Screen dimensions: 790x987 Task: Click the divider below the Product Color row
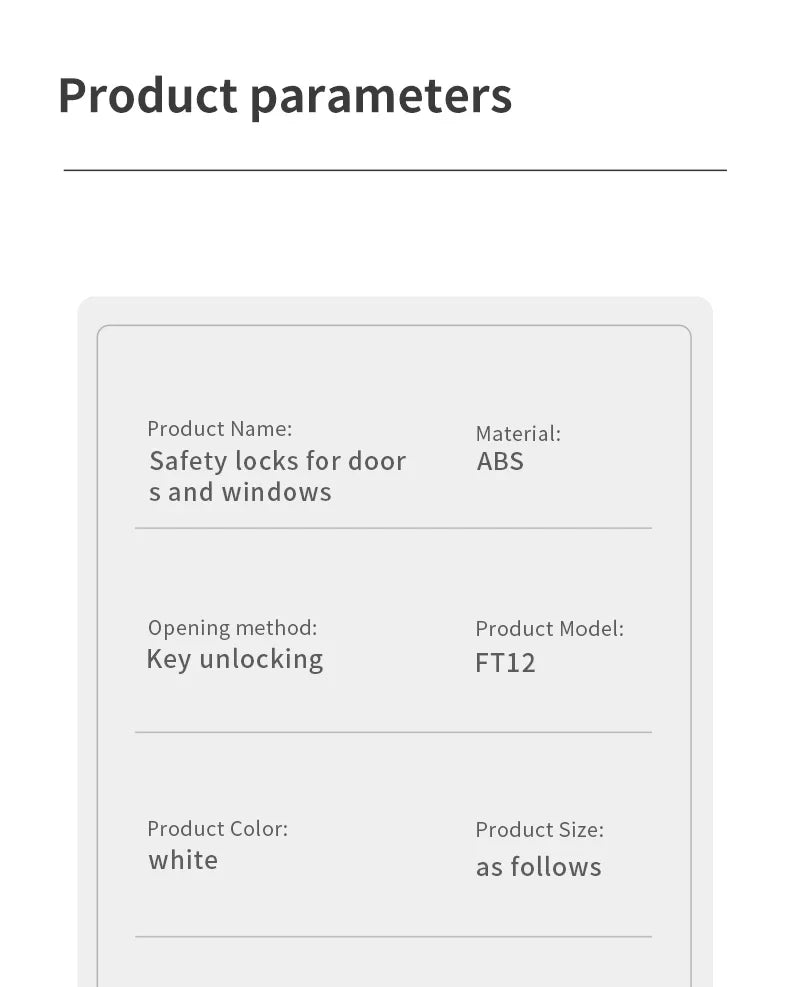pyautogui.click(x=393, y=937)
